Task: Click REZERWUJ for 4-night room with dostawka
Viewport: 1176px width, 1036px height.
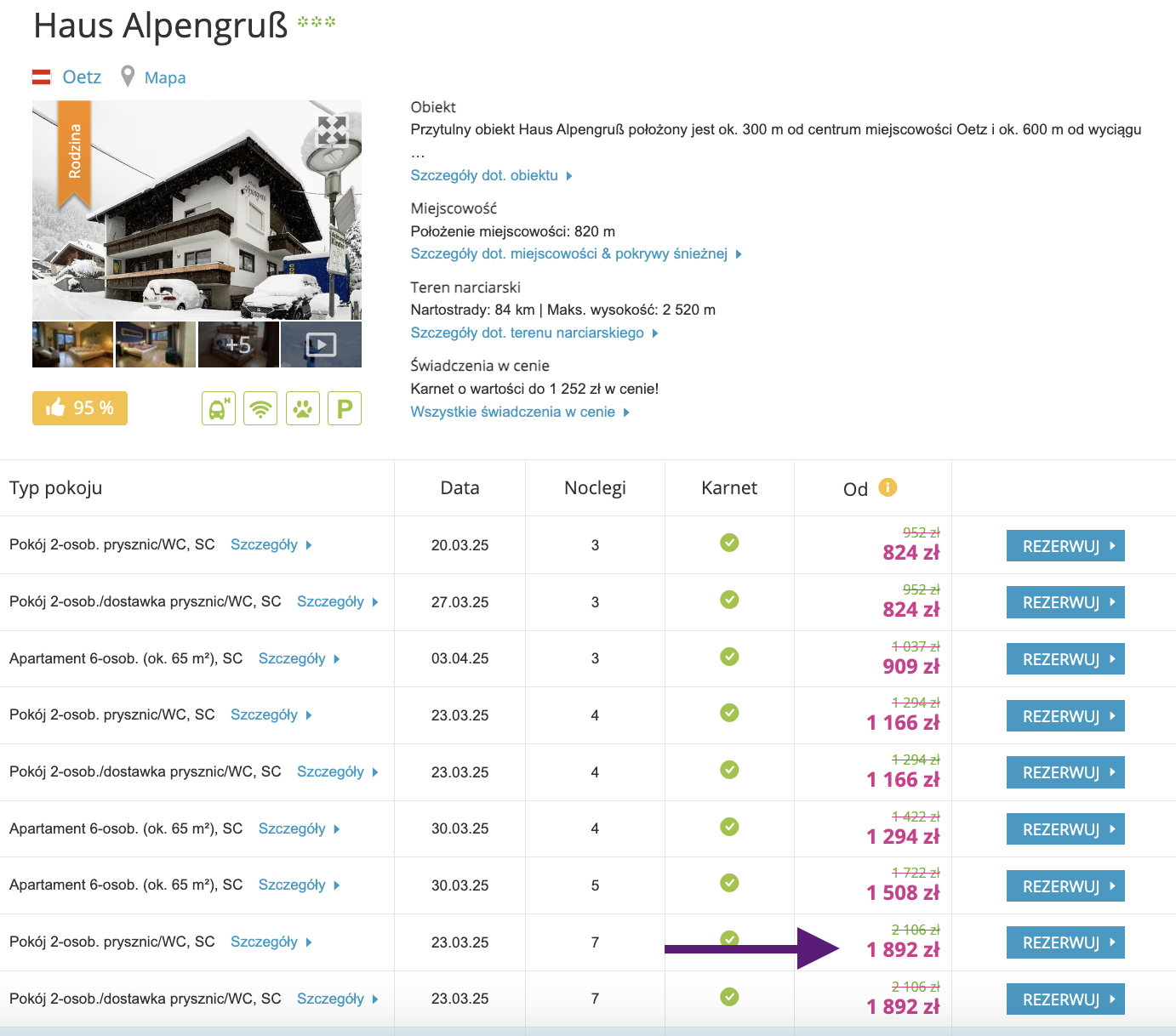Action: click(1065, 772)
